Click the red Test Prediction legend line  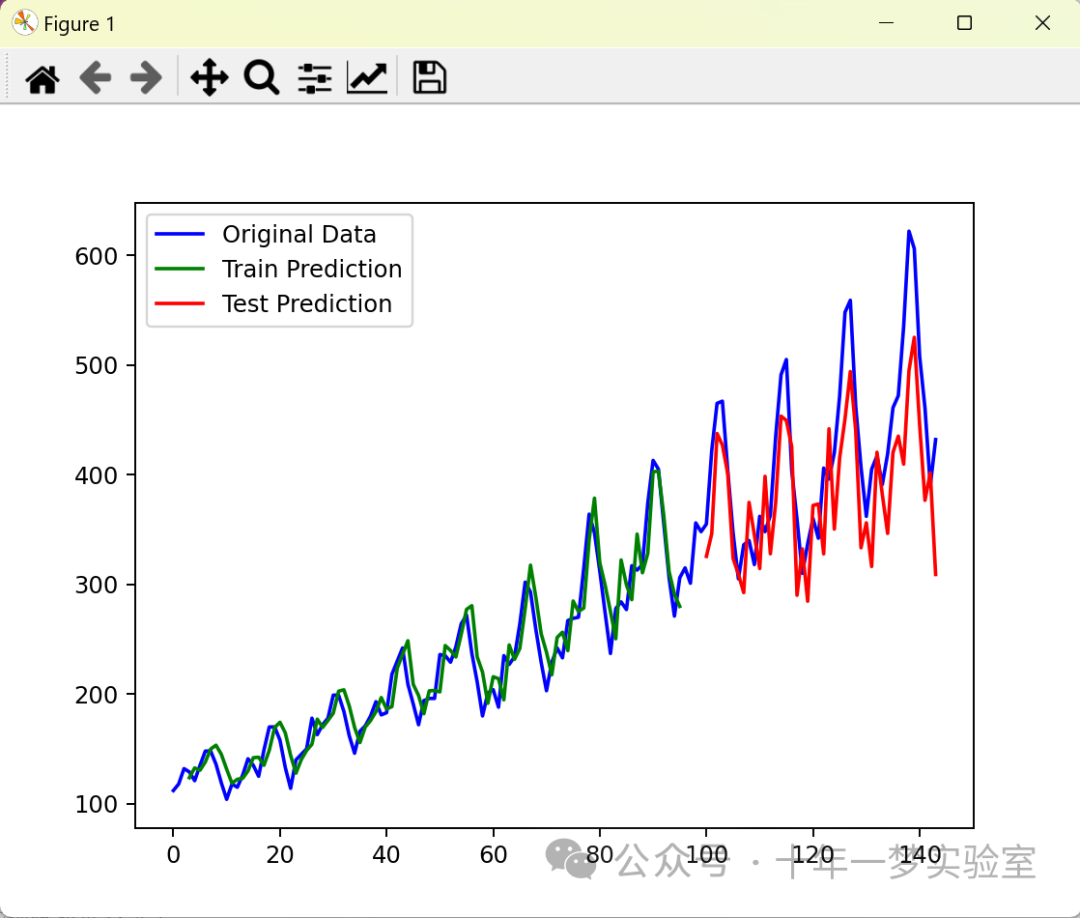pyautogui.click(x=180, y=304)
